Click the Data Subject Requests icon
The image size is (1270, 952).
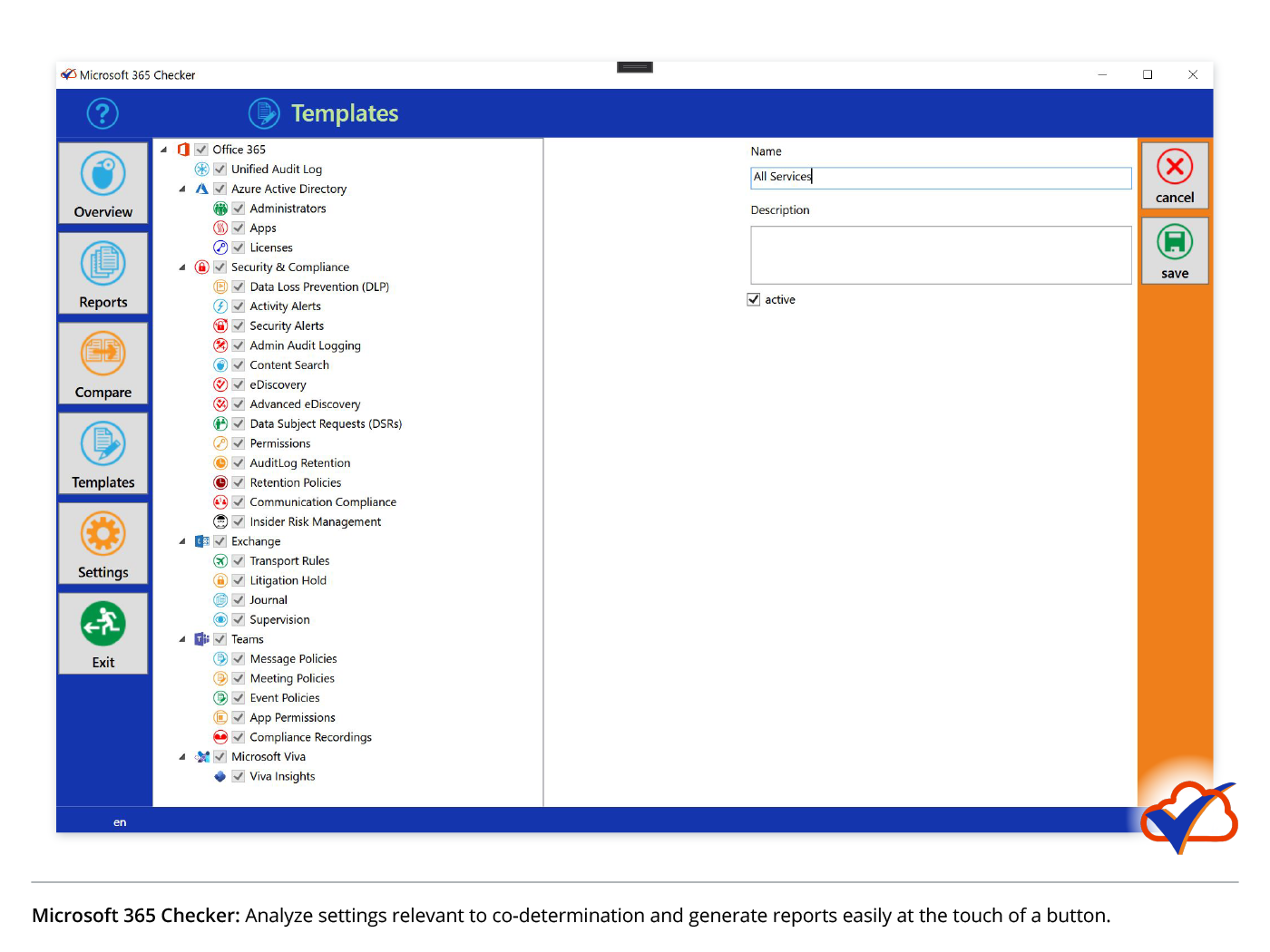(x=220, y=423)
